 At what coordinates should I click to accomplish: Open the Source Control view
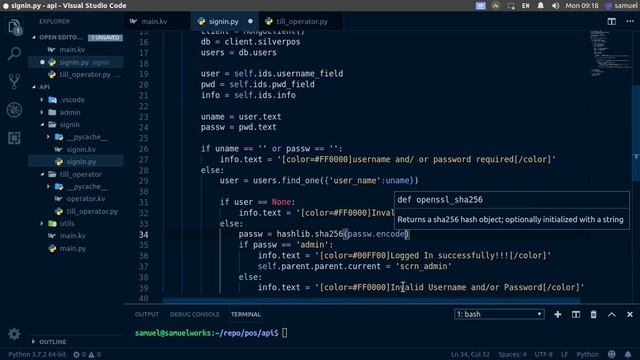click(x=14, y=81)
